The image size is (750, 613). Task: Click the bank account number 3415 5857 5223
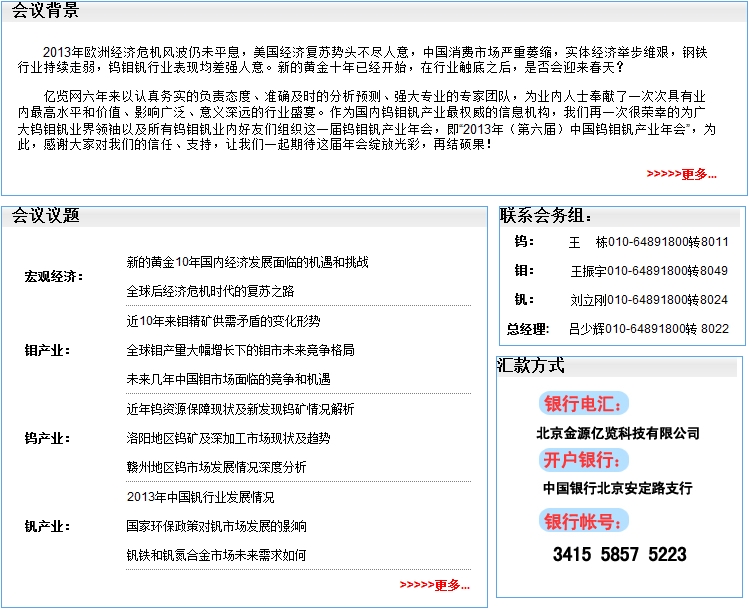[x=619, y=554]
